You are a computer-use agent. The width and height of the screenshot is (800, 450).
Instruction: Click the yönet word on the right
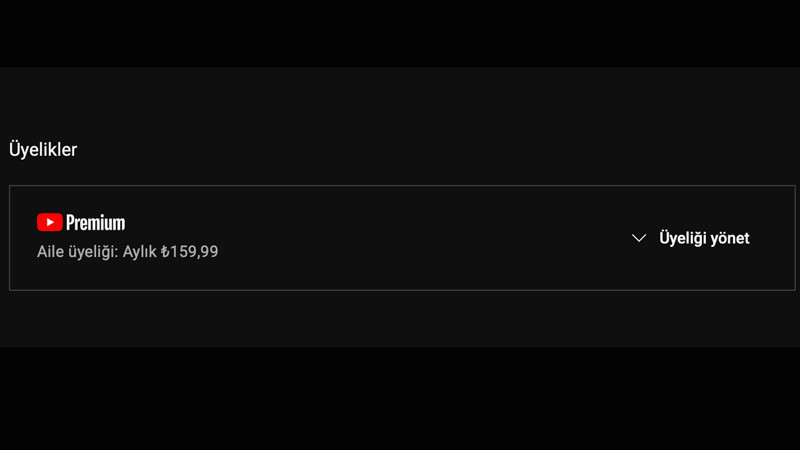729,238
